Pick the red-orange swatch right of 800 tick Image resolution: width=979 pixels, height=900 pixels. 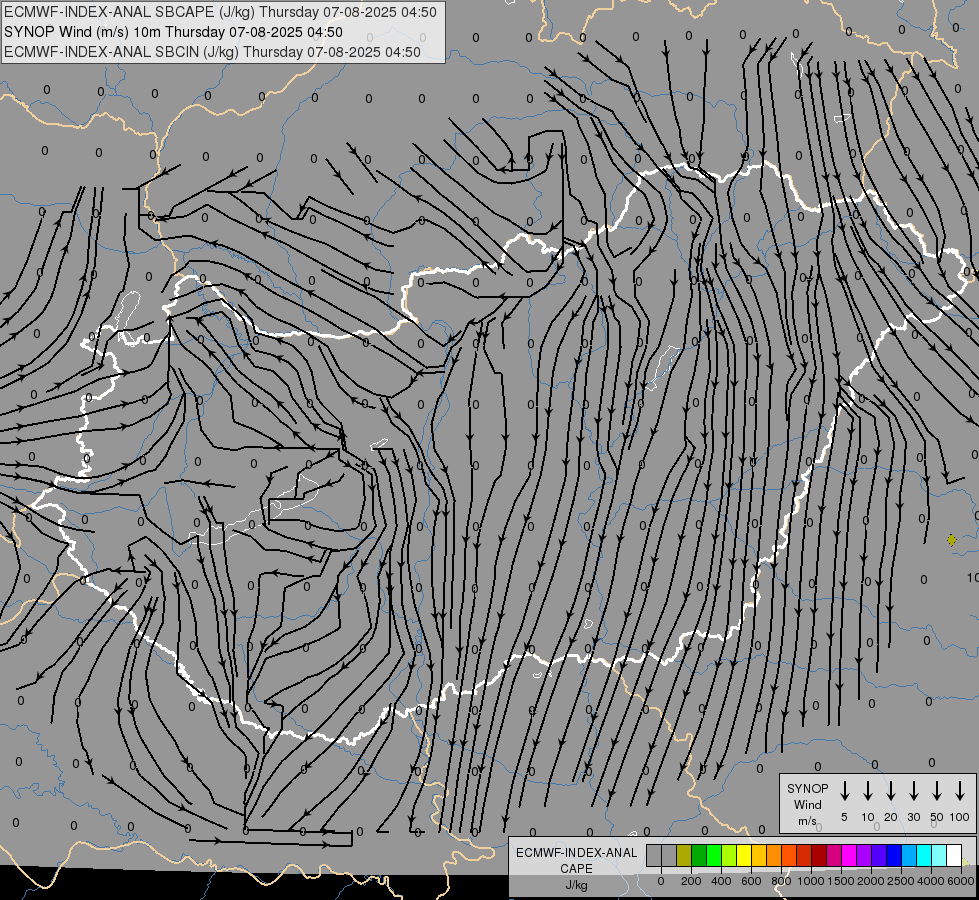pos(790,855)
